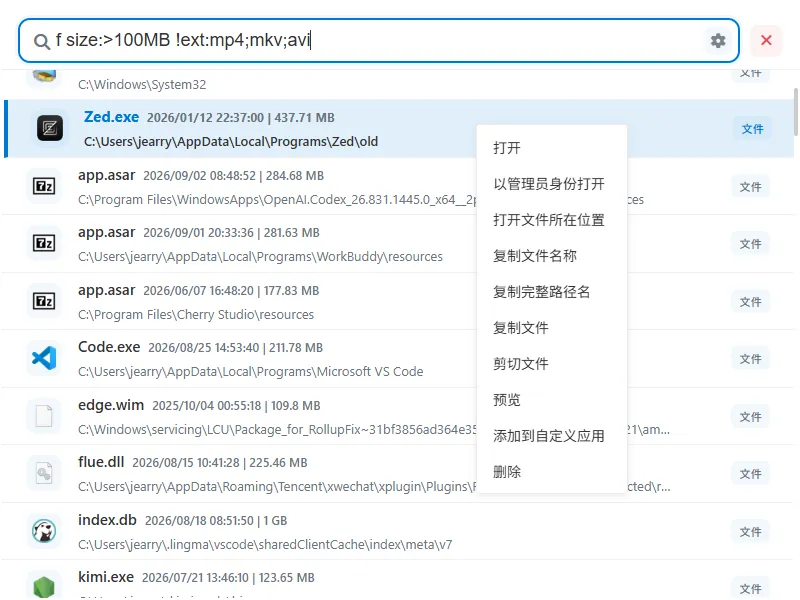The width and height of the screenshot is (800, 600).
Task: Click the 7z icon of 284.68 MB app.asar
Action: pos(44,186)
